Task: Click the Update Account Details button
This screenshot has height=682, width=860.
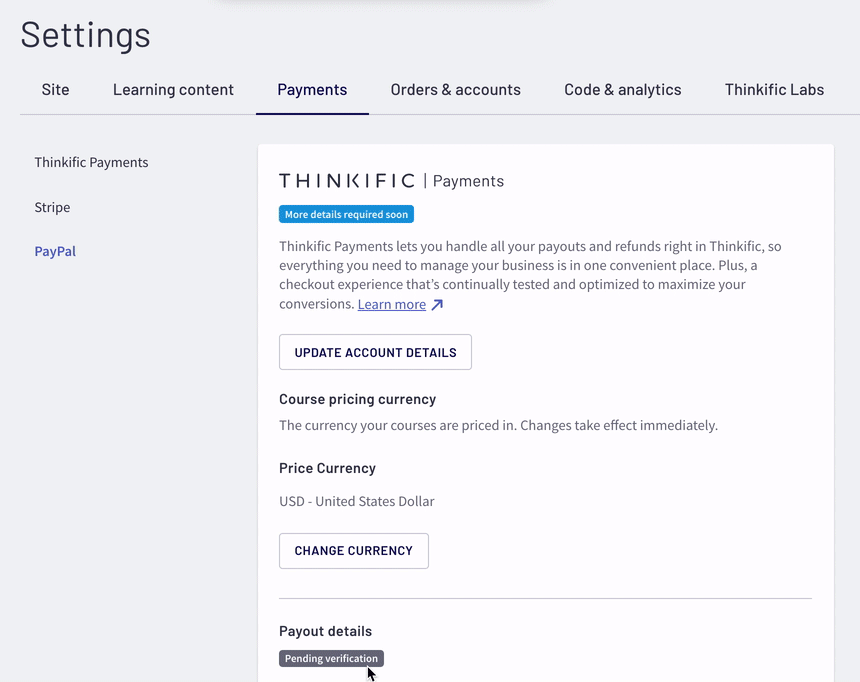Action: click(x=375, y=352)
